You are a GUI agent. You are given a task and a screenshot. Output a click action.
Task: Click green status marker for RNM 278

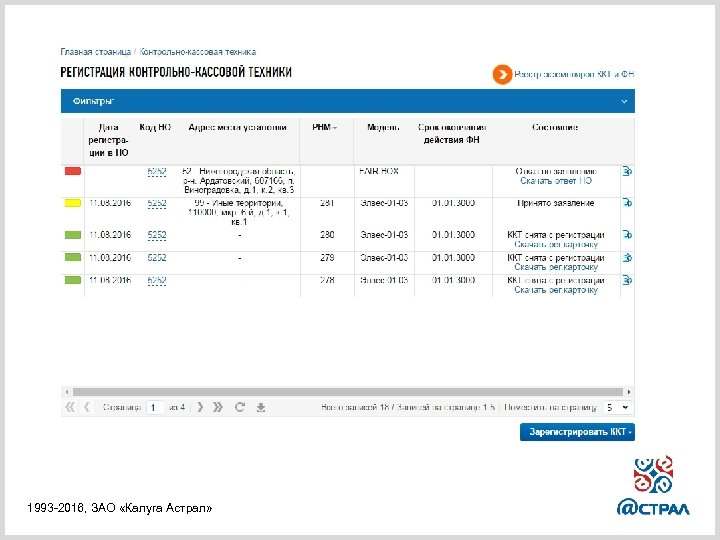click(x=73, y=280)
